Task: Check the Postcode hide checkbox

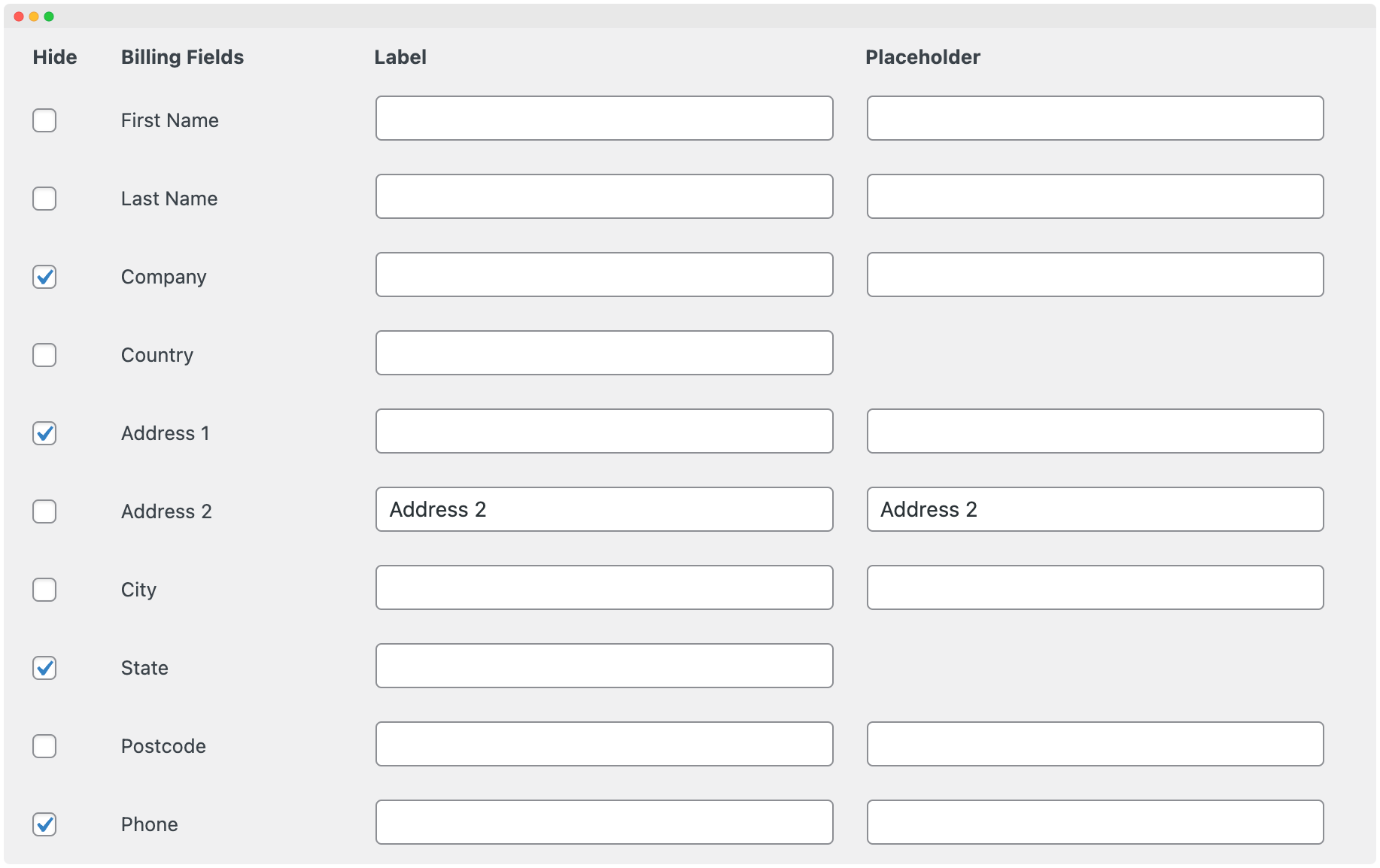Action: click(x=44, y=746)
